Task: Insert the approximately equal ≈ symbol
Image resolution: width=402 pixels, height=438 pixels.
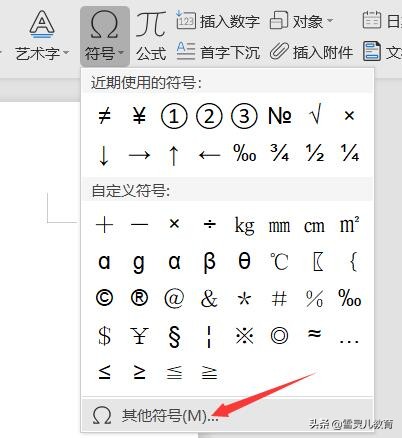Action: pos(314,333)
